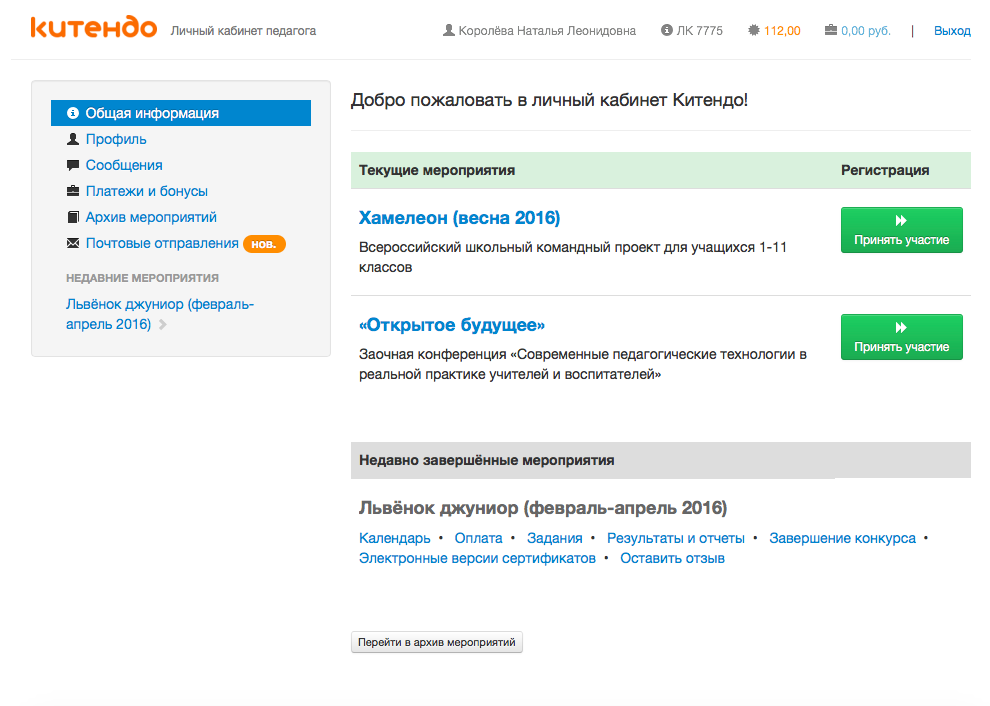
Task: Click the briefcase icon beside 0,00 руб.
Action: (x=831, y=30)
